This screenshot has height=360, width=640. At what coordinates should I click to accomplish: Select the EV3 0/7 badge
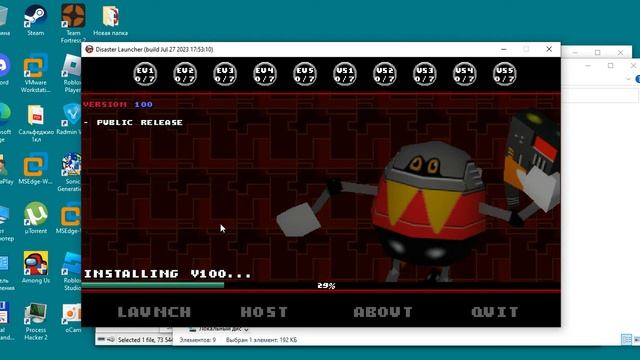click(225, 74)
